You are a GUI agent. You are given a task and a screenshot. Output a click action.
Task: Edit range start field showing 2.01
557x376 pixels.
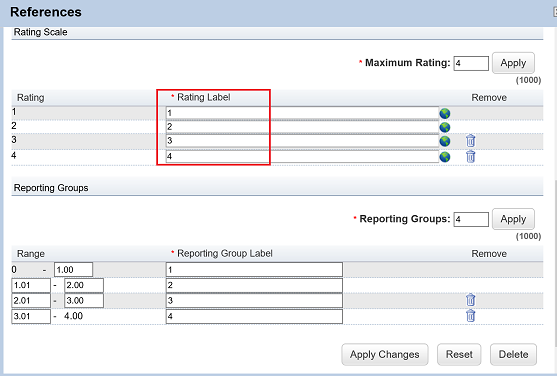click(31, 301)
